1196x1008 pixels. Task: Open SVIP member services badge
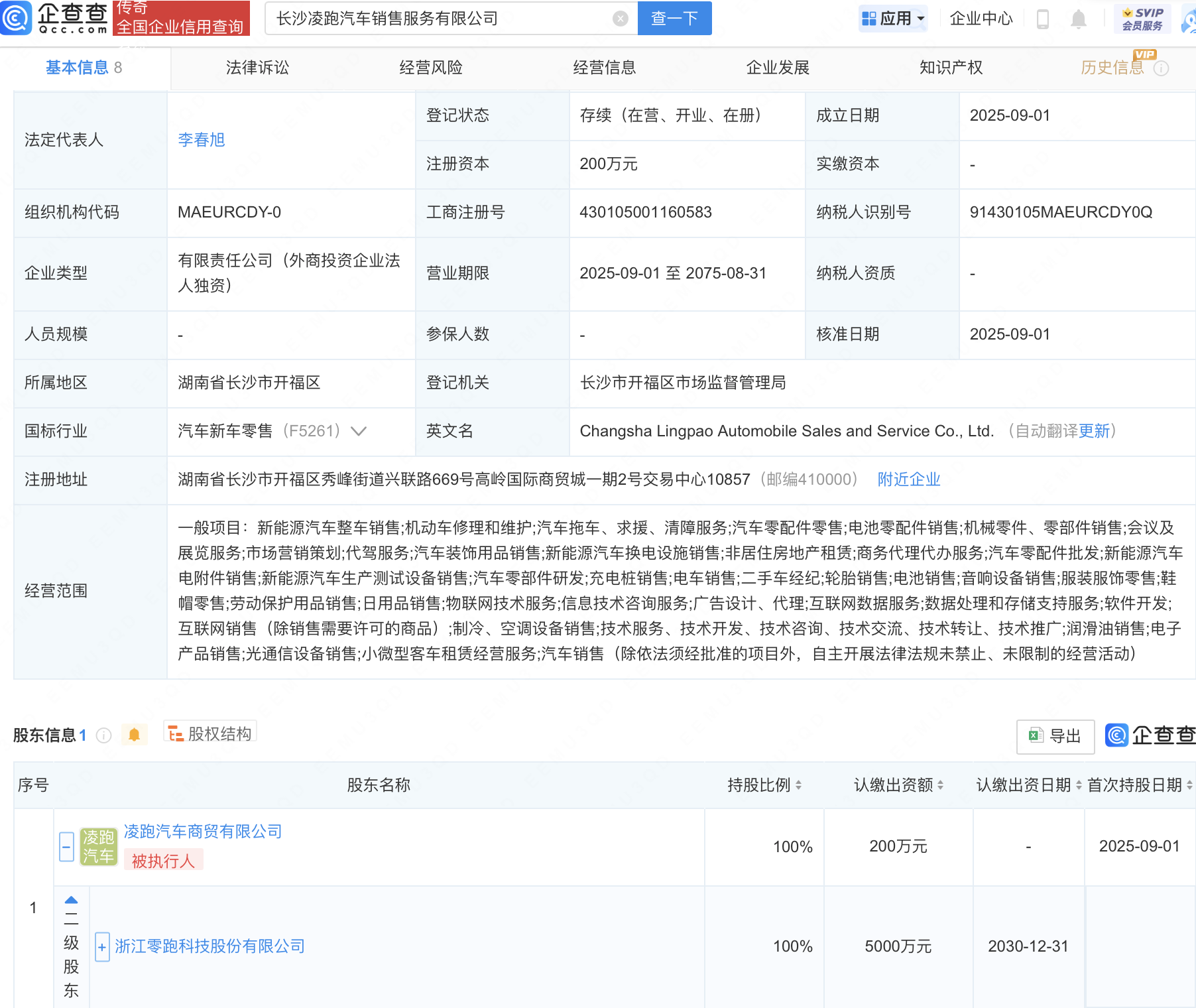[x=1142, y=19]
